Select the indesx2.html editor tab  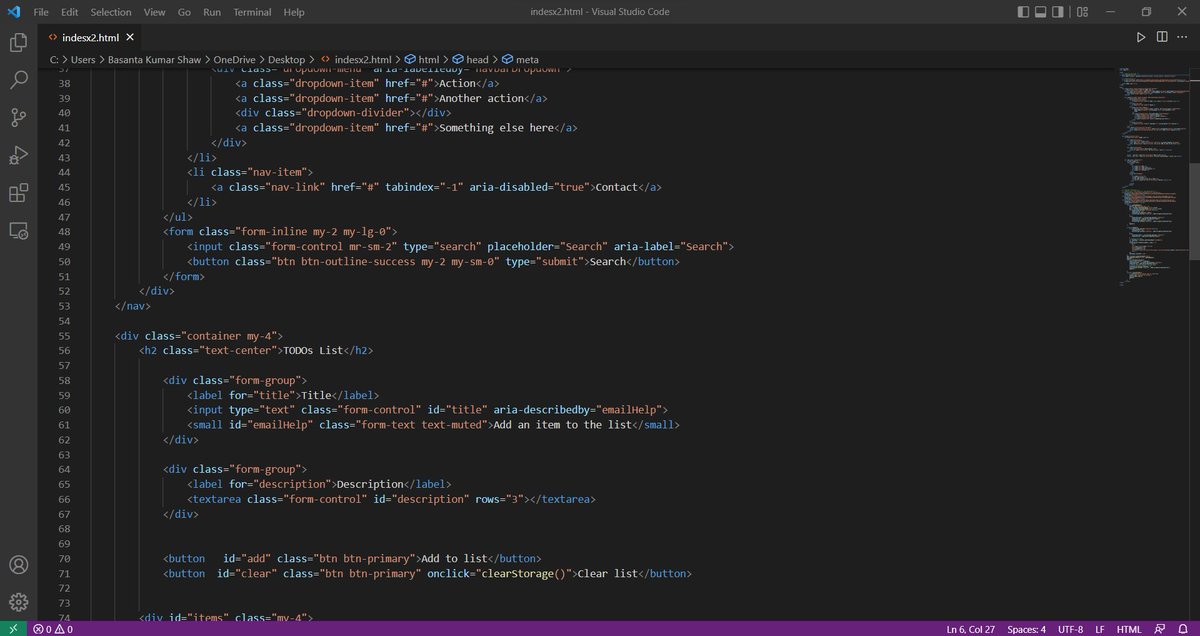pos(91,37)
